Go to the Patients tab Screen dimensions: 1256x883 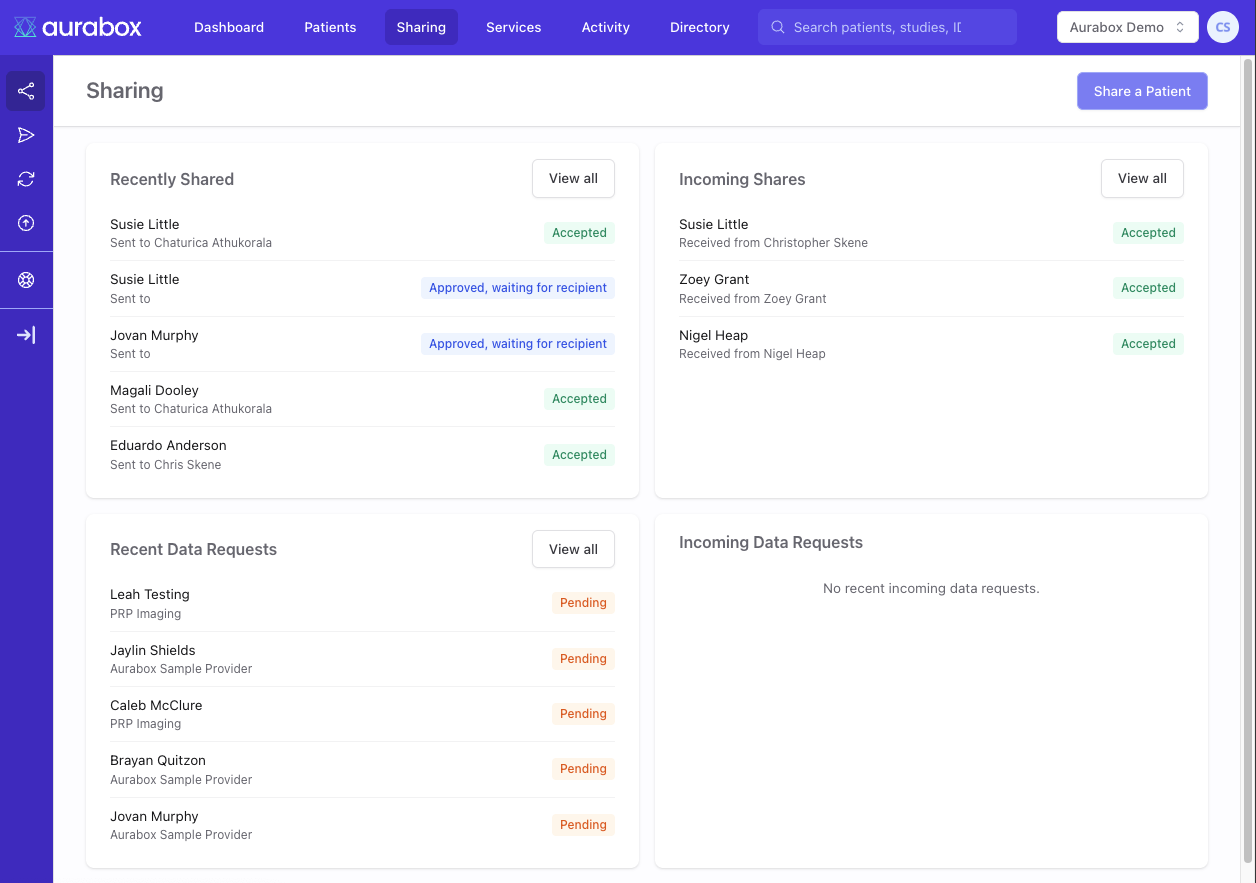(x=330, y=27)
